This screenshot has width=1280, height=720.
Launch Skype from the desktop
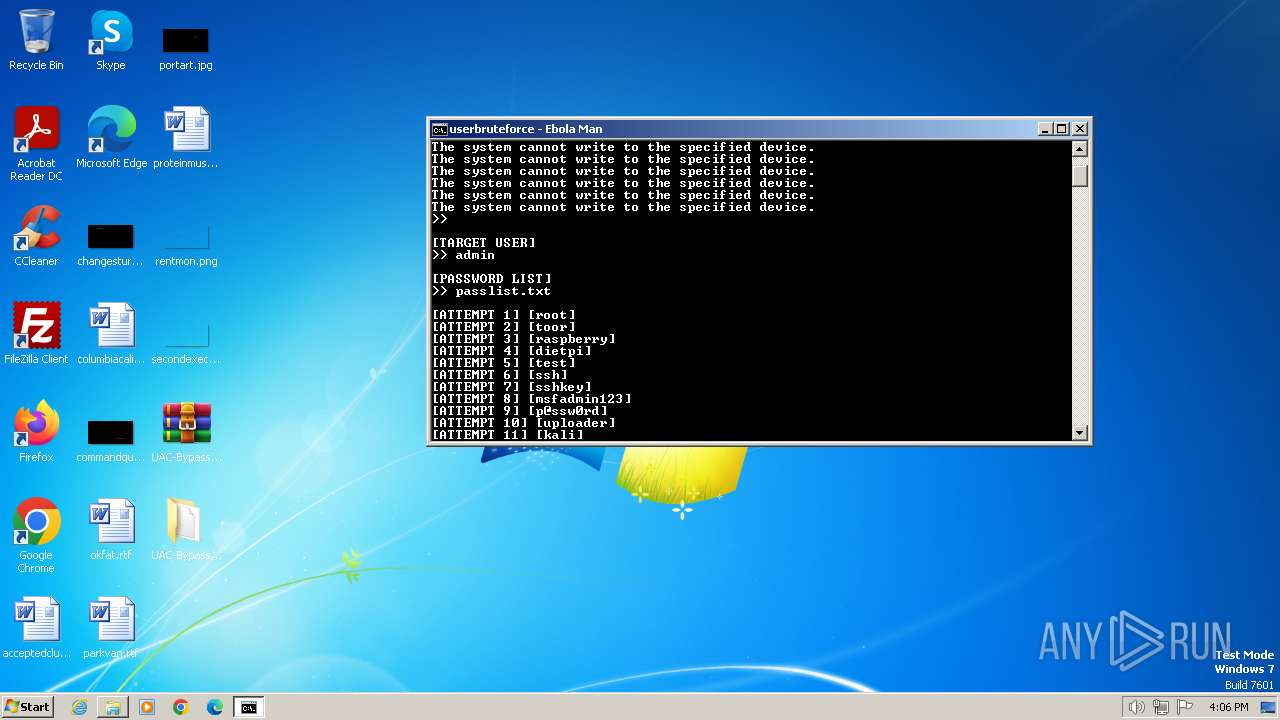point(111,40)
